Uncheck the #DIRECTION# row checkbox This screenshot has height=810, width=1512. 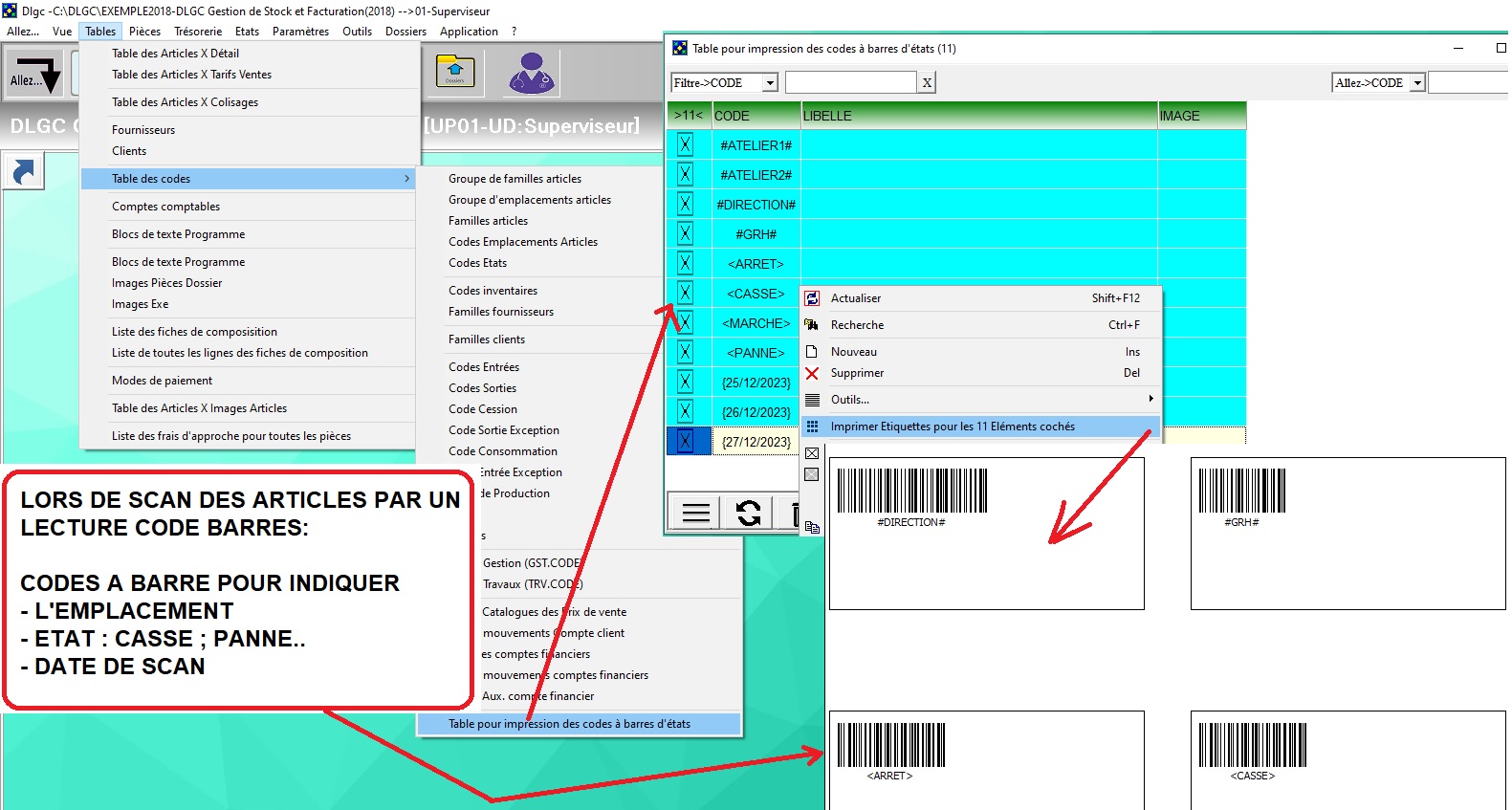(685, 205)
